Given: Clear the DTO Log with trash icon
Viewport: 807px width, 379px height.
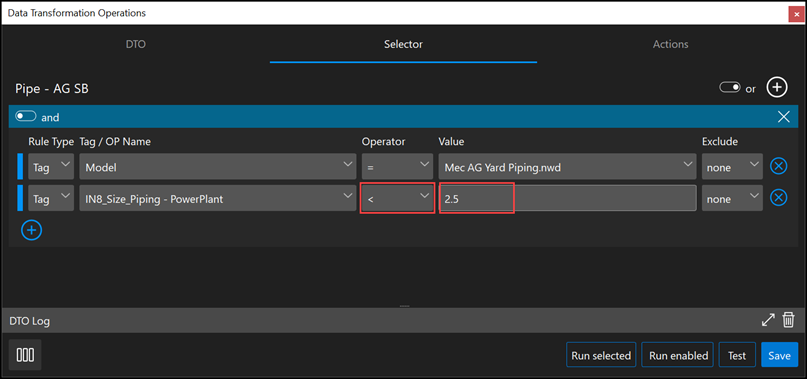Looking at the screenshot, I should [788, 320].
